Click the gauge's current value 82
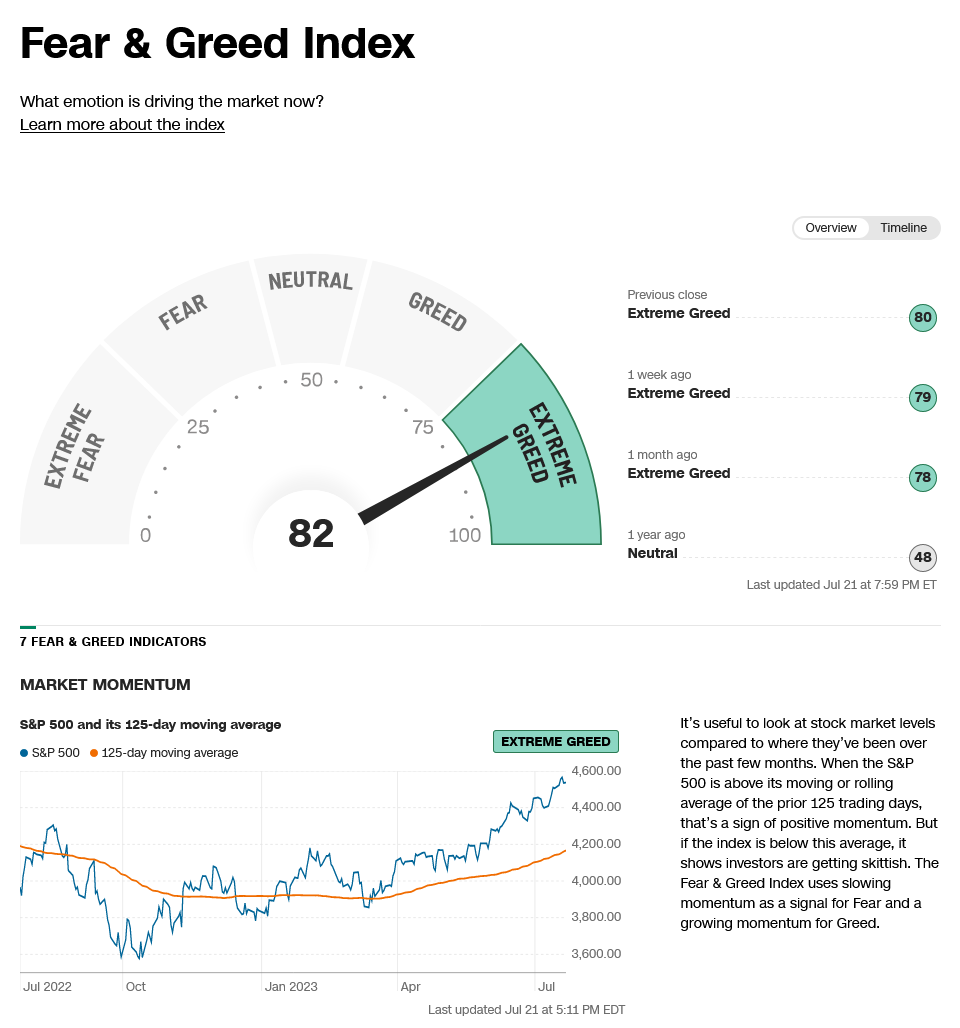Viewport: 960px width, 1028px height. (310, 534)
